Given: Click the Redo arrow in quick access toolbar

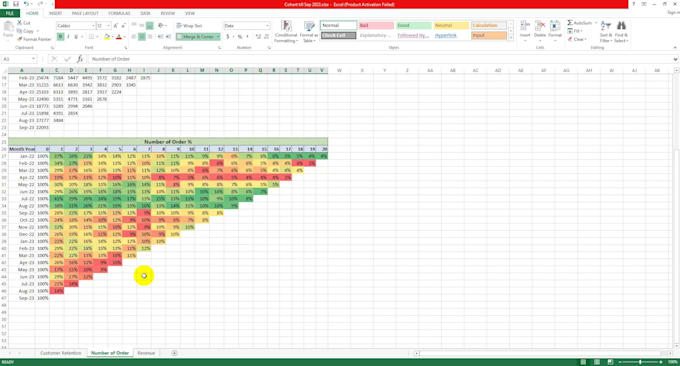Looking at the screenshot, I should [40, 4].
